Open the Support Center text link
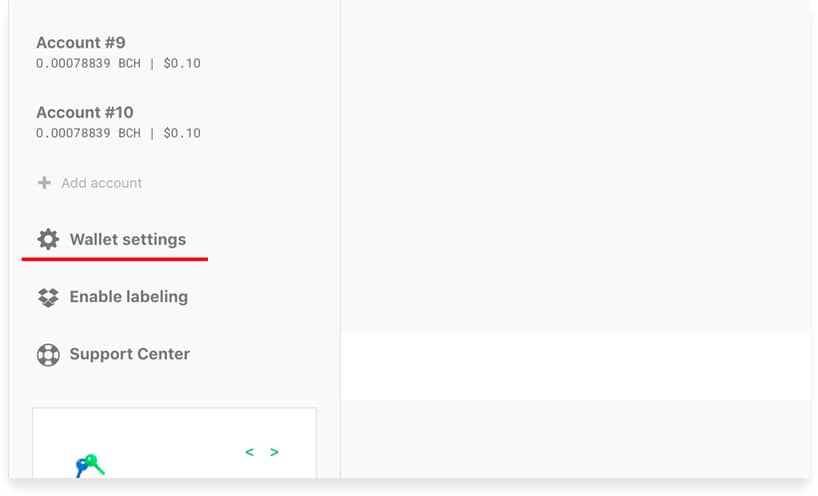Viewport: 818px width, 496px height. click(x=130, y=354)
